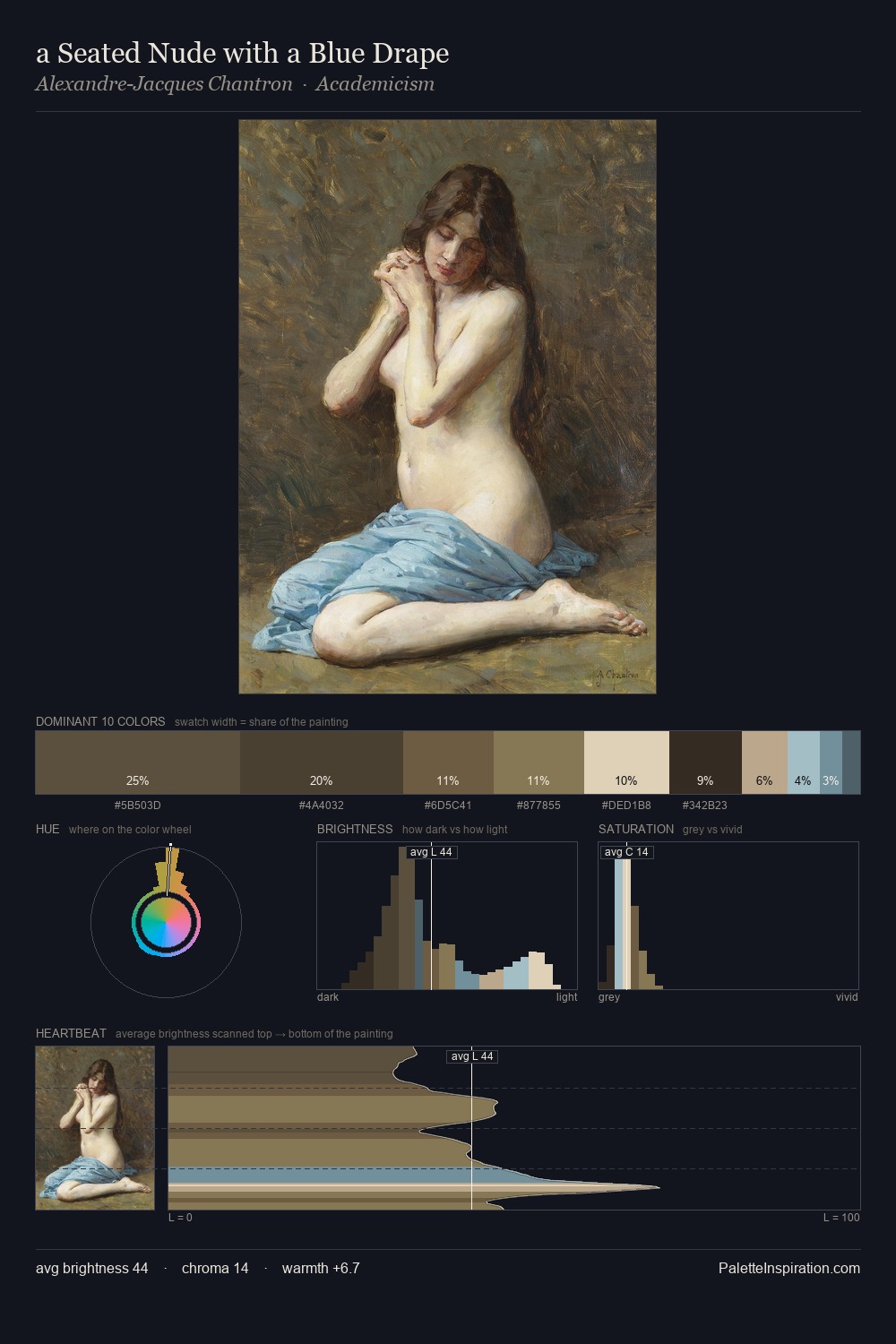The image size is (896, 1344).
Task: Click hex code #342B23
Action: pos(705,806)
